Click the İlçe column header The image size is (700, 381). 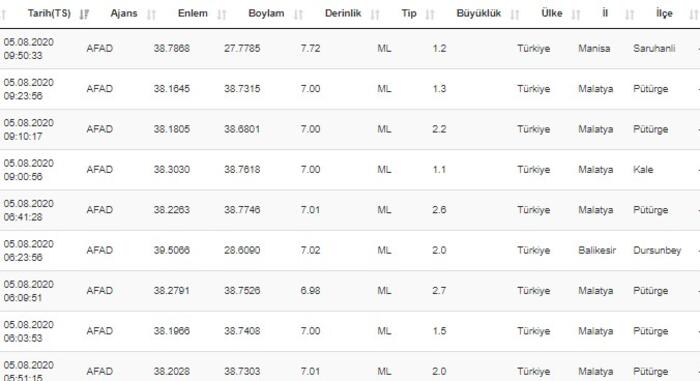[x=664, y=13]
